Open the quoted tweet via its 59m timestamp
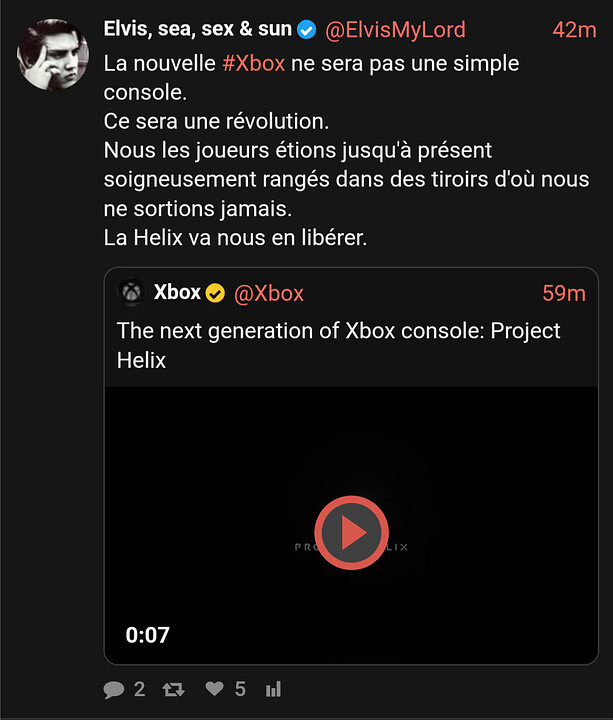613x720 pixels. click(x=564, y=293)
